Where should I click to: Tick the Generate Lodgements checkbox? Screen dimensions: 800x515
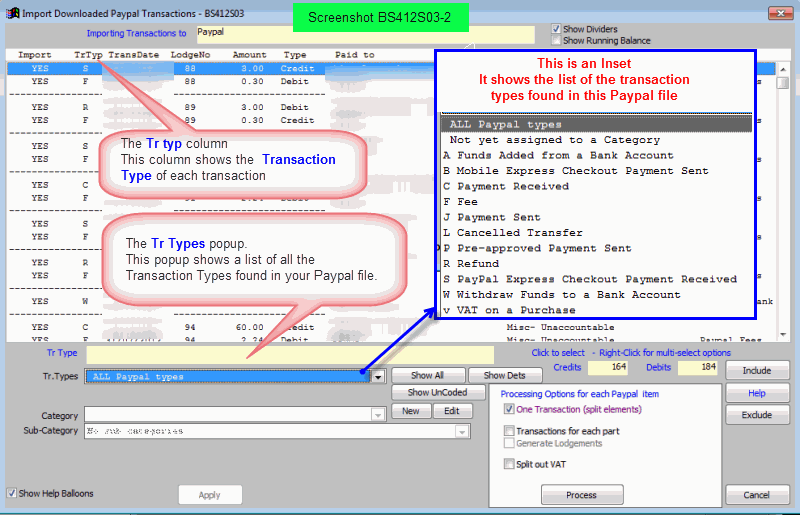[509, 443]
